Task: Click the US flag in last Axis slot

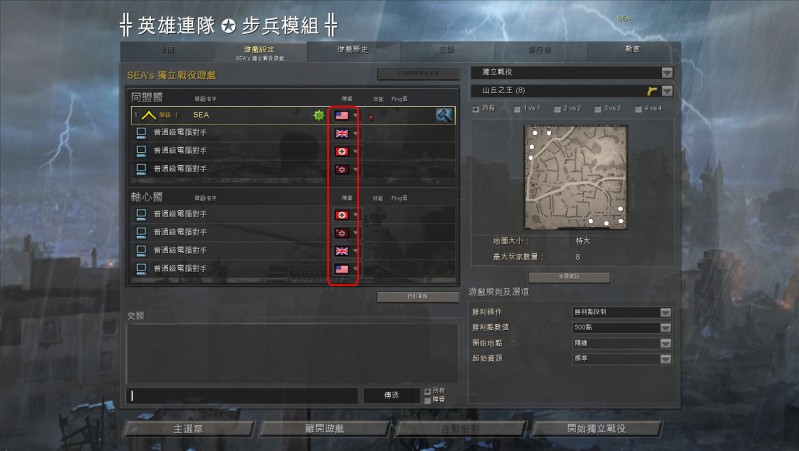Action: [342, 269]
